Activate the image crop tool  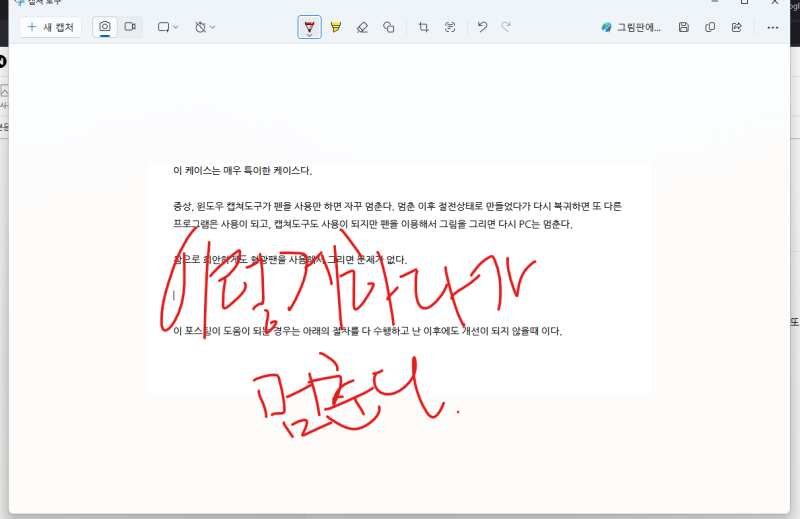423,27
